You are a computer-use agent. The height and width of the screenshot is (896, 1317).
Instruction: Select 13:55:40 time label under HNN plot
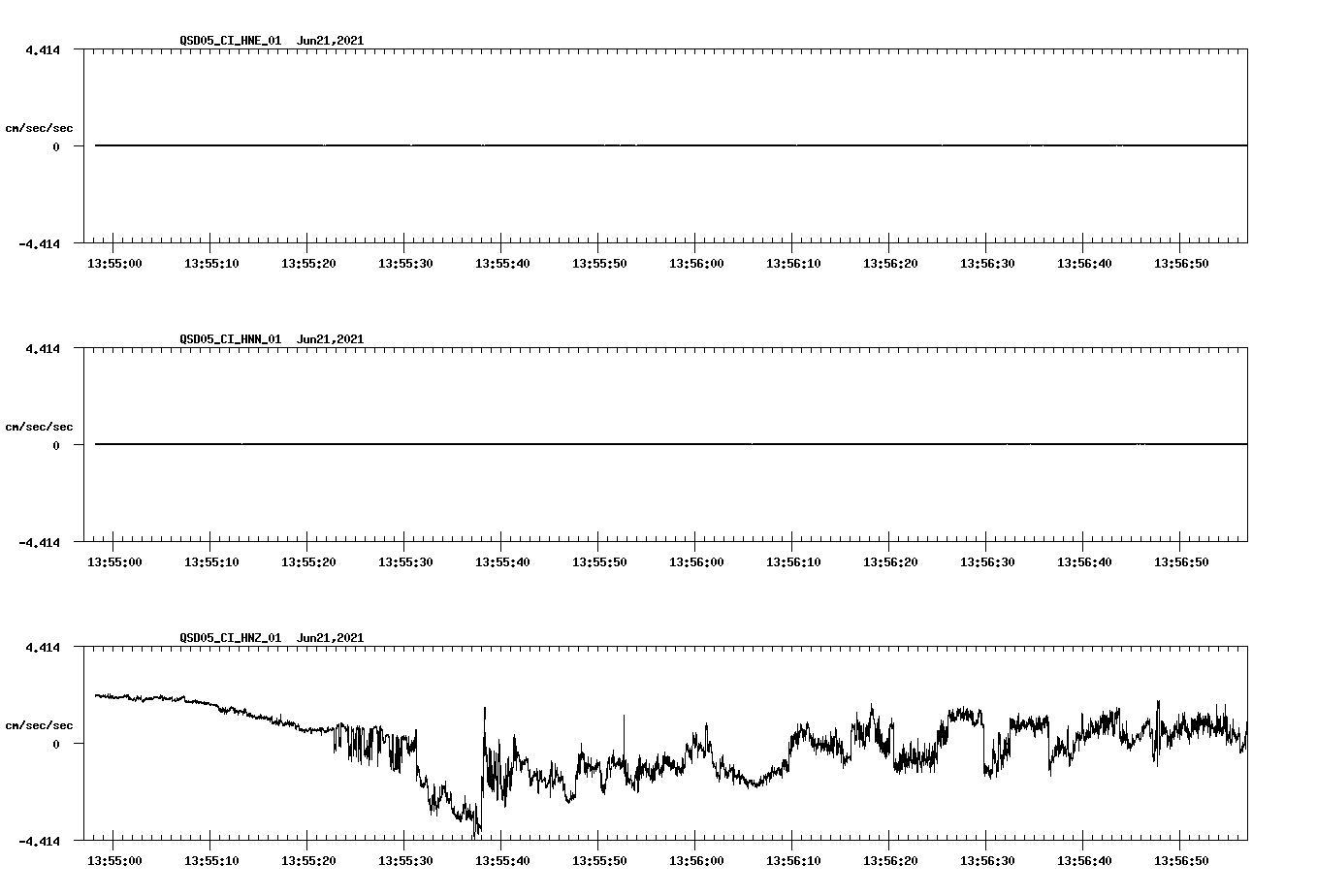502,562
